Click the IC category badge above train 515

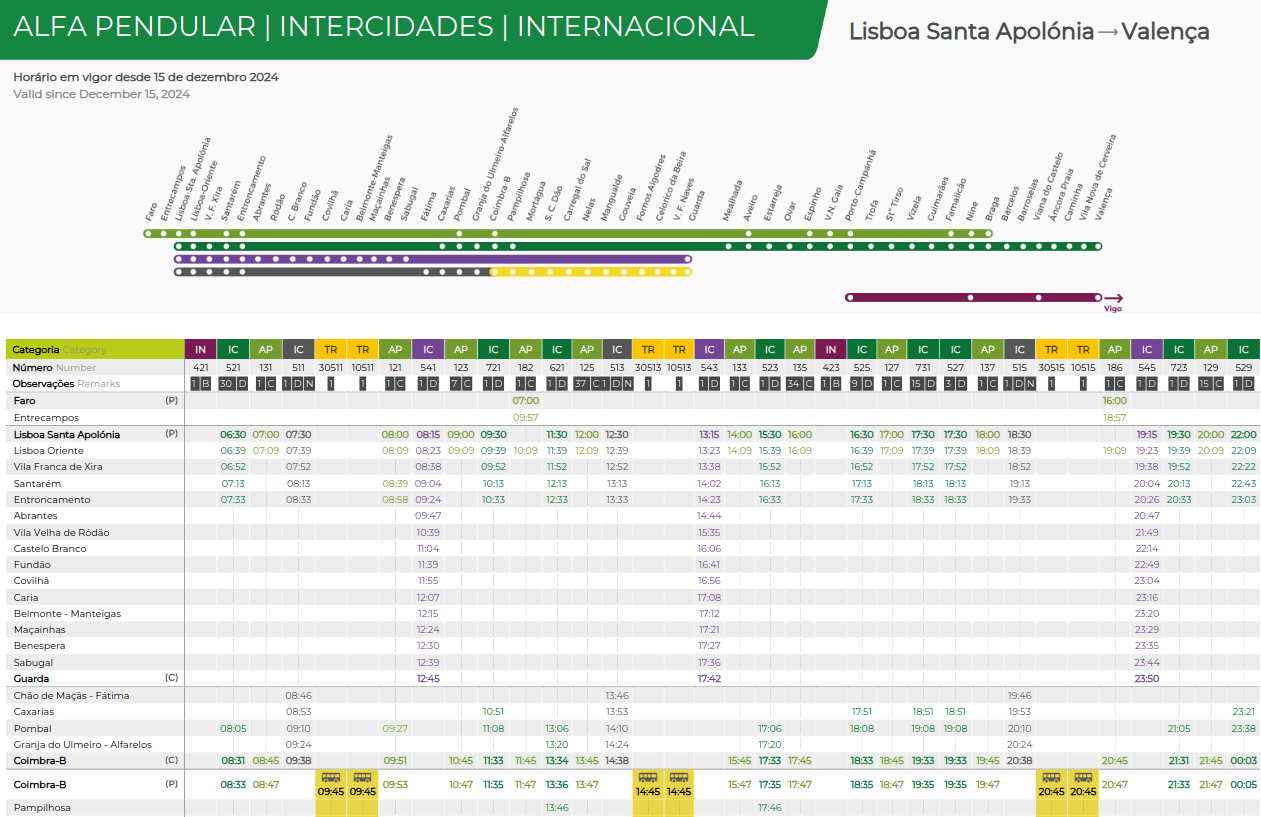tap(1019, 349)
